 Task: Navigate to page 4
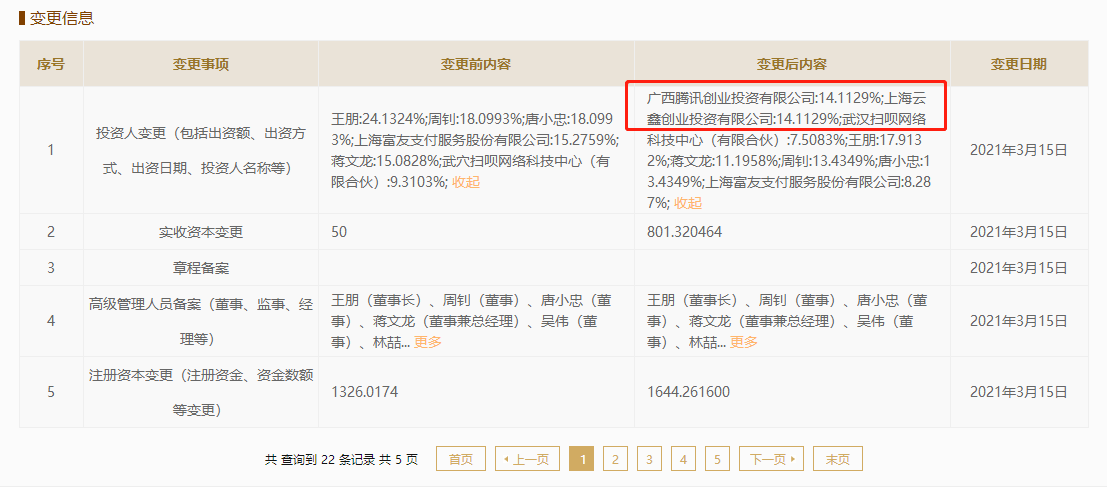click(x=683, y=459)
